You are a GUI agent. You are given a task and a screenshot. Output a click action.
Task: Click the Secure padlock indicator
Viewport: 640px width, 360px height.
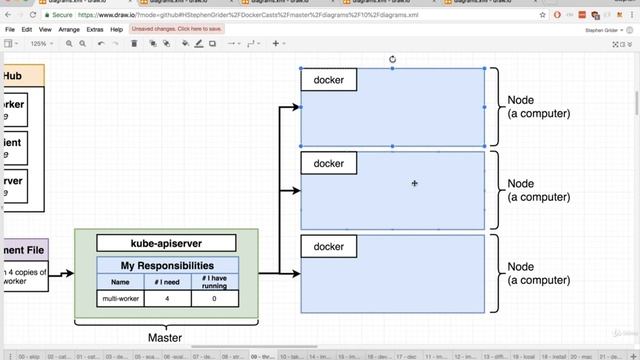[58, 15]
